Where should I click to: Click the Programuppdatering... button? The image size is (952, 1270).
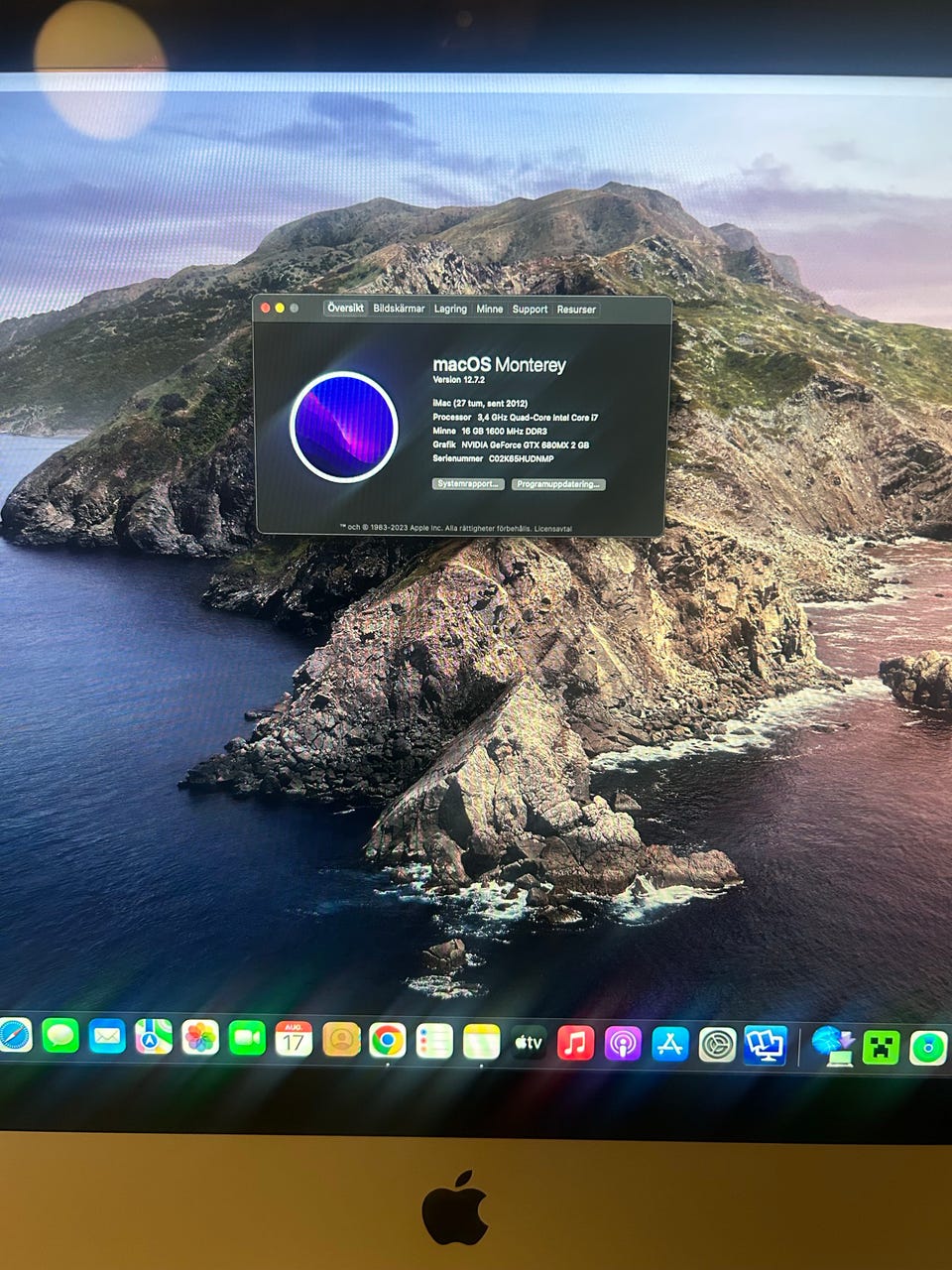click(x=558, y=484)
